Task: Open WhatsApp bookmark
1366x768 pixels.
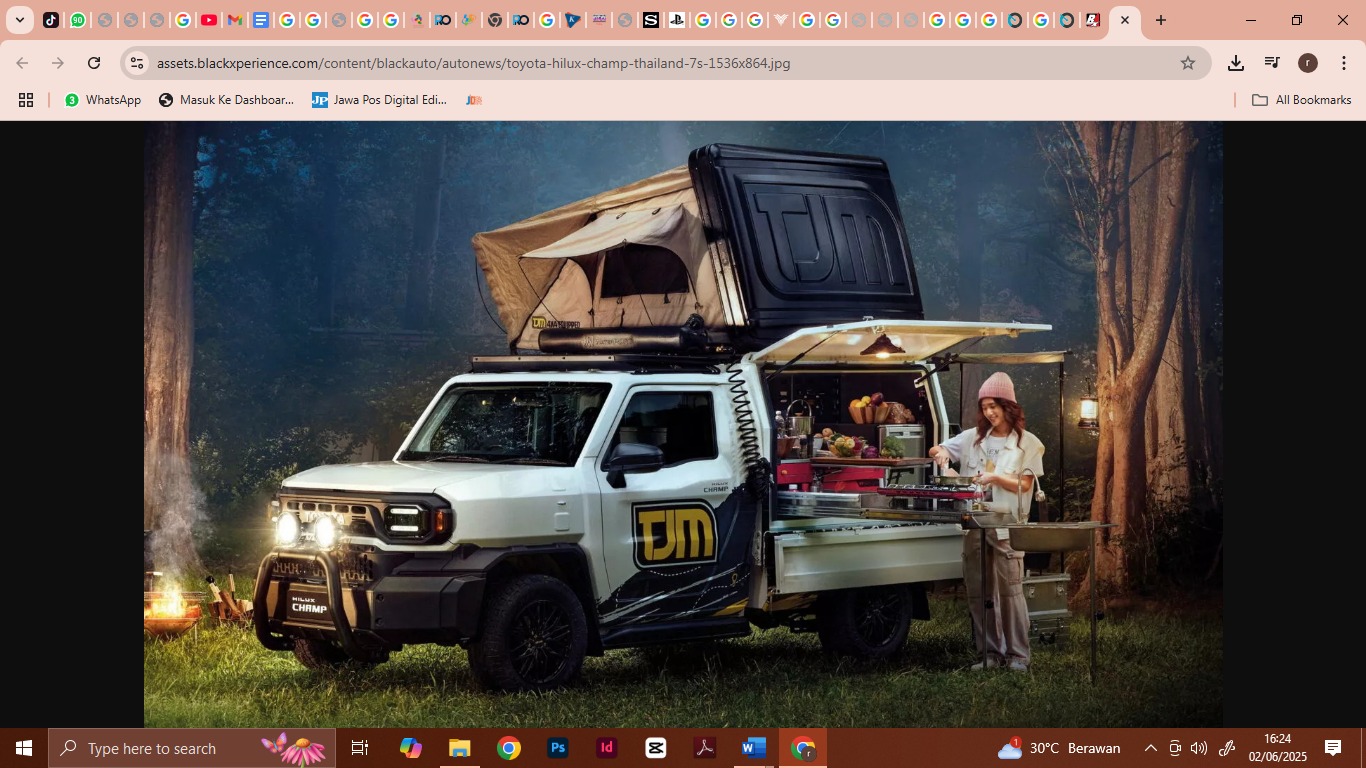Action: coord(103,100)
